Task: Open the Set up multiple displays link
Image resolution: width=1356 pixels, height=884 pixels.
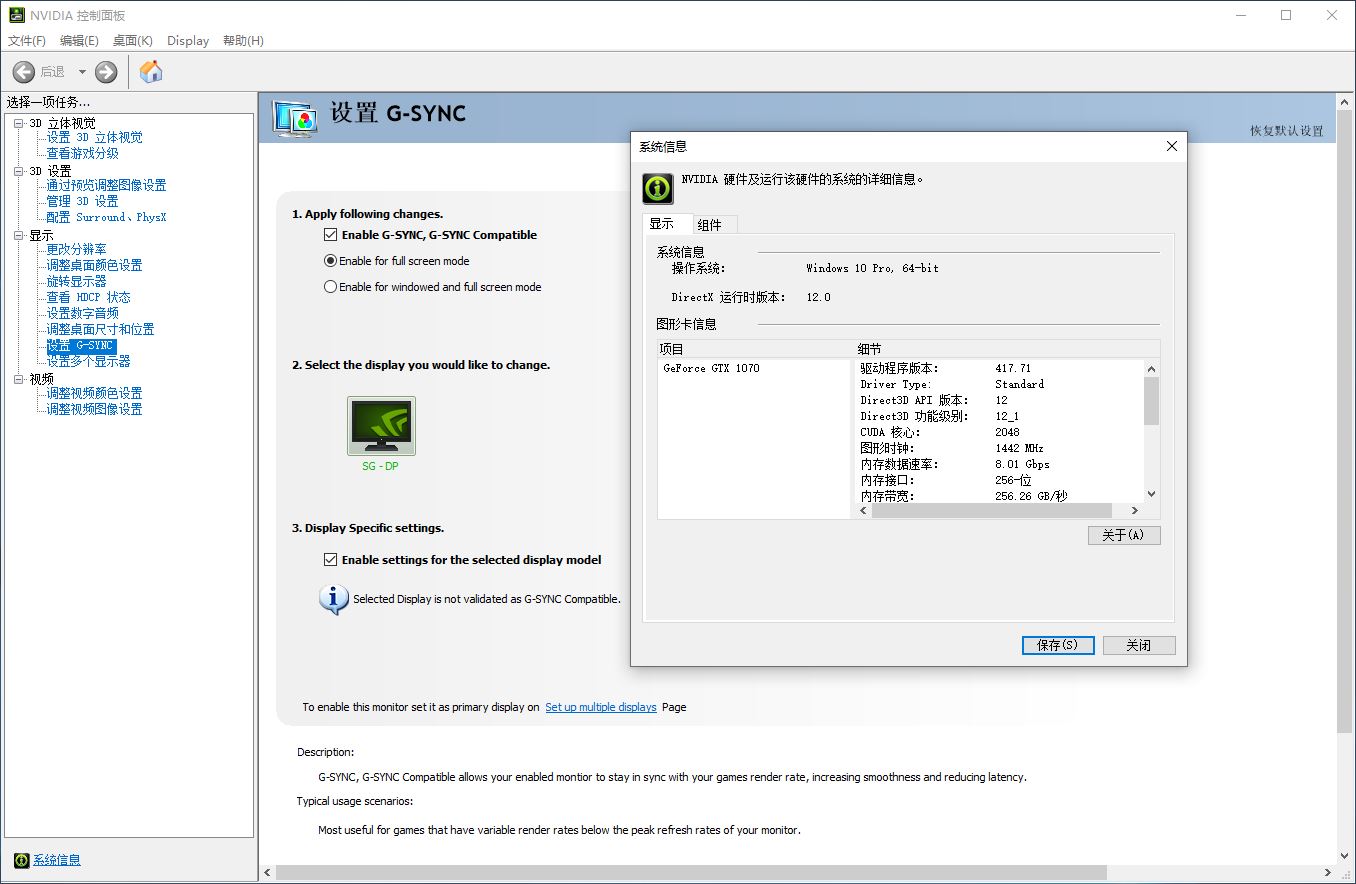Action: pyautogui.click(x=601, y=707)
